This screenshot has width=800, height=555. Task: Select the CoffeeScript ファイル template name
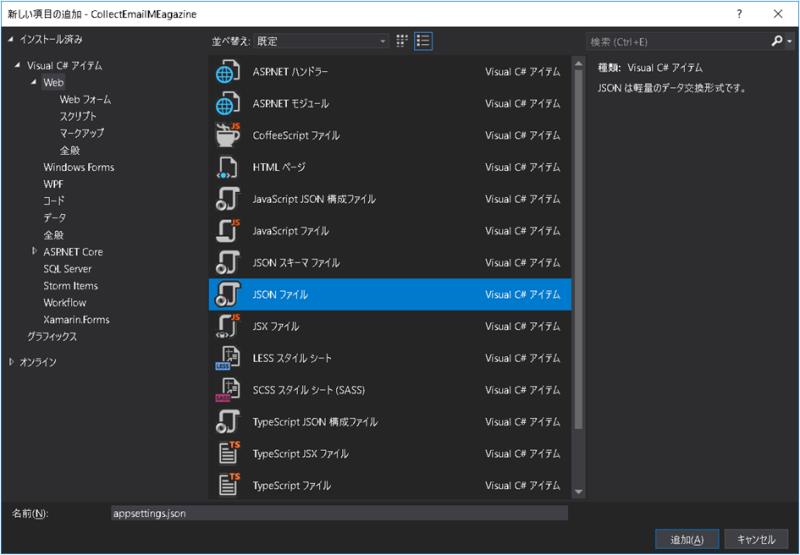[296, 135]
